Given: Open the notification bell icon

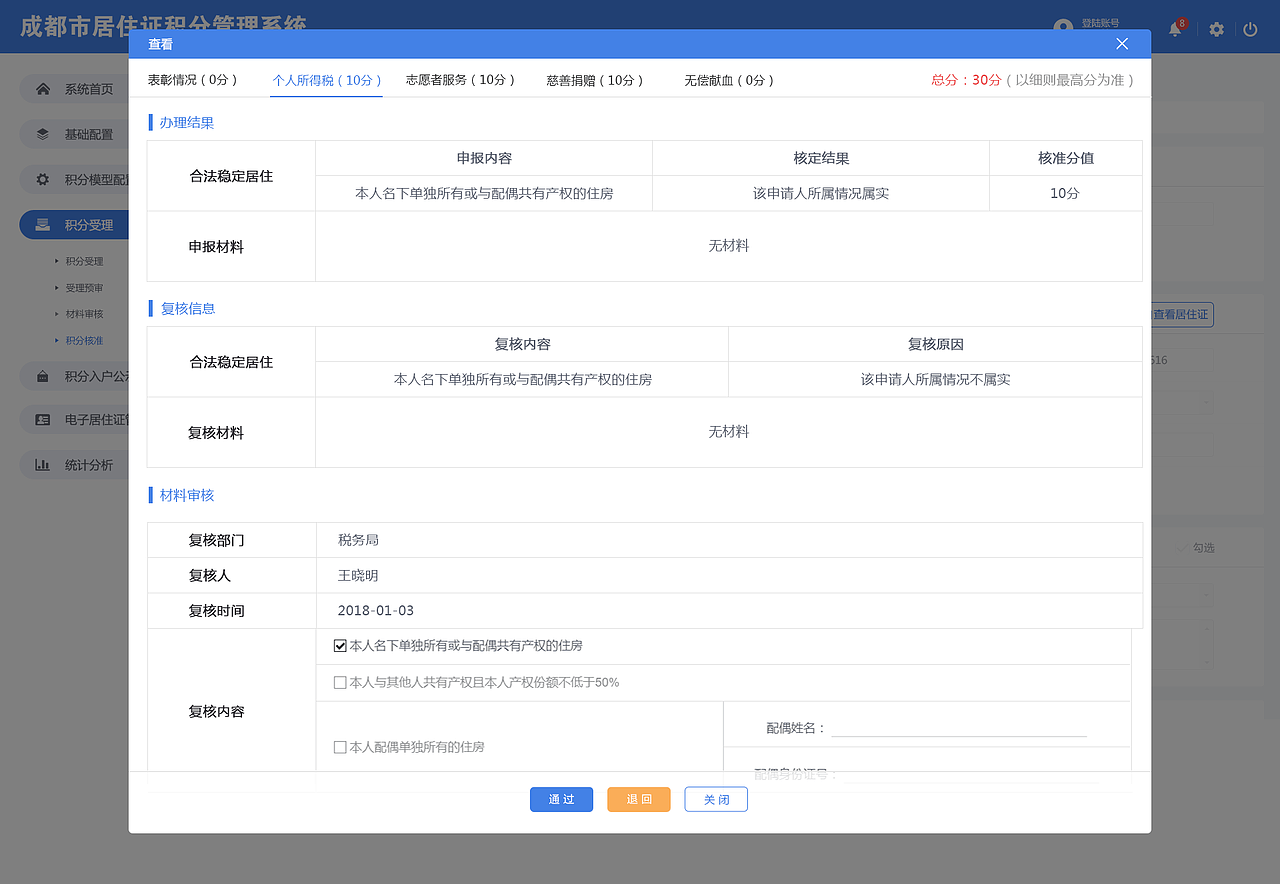Looking at the screenshot, I should click(x=1175, y=30).
